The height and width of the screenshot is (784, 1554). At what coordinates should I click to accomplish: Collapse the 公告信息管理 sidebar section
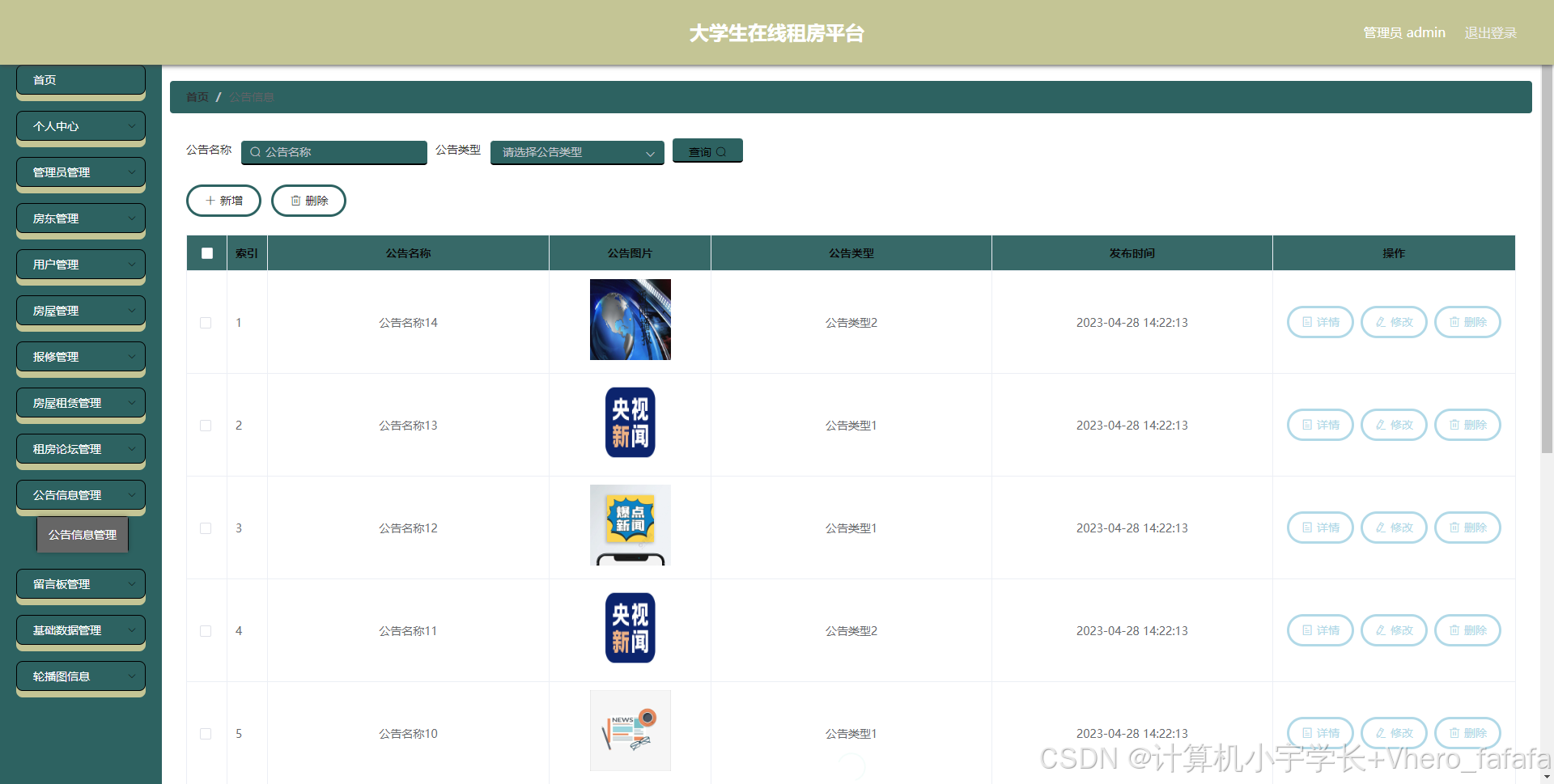(x=80, y=494)
